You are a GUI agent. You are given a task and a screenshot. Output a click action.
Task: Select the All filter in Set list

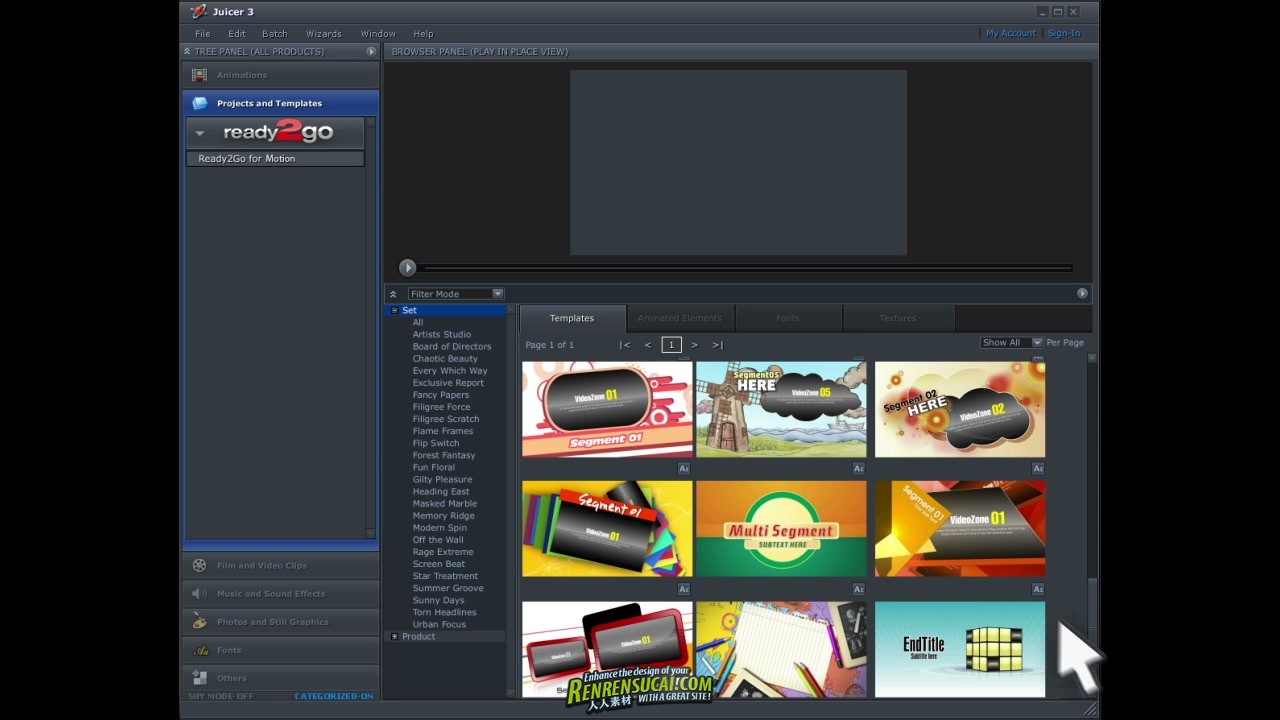click(x=418, y=322)
